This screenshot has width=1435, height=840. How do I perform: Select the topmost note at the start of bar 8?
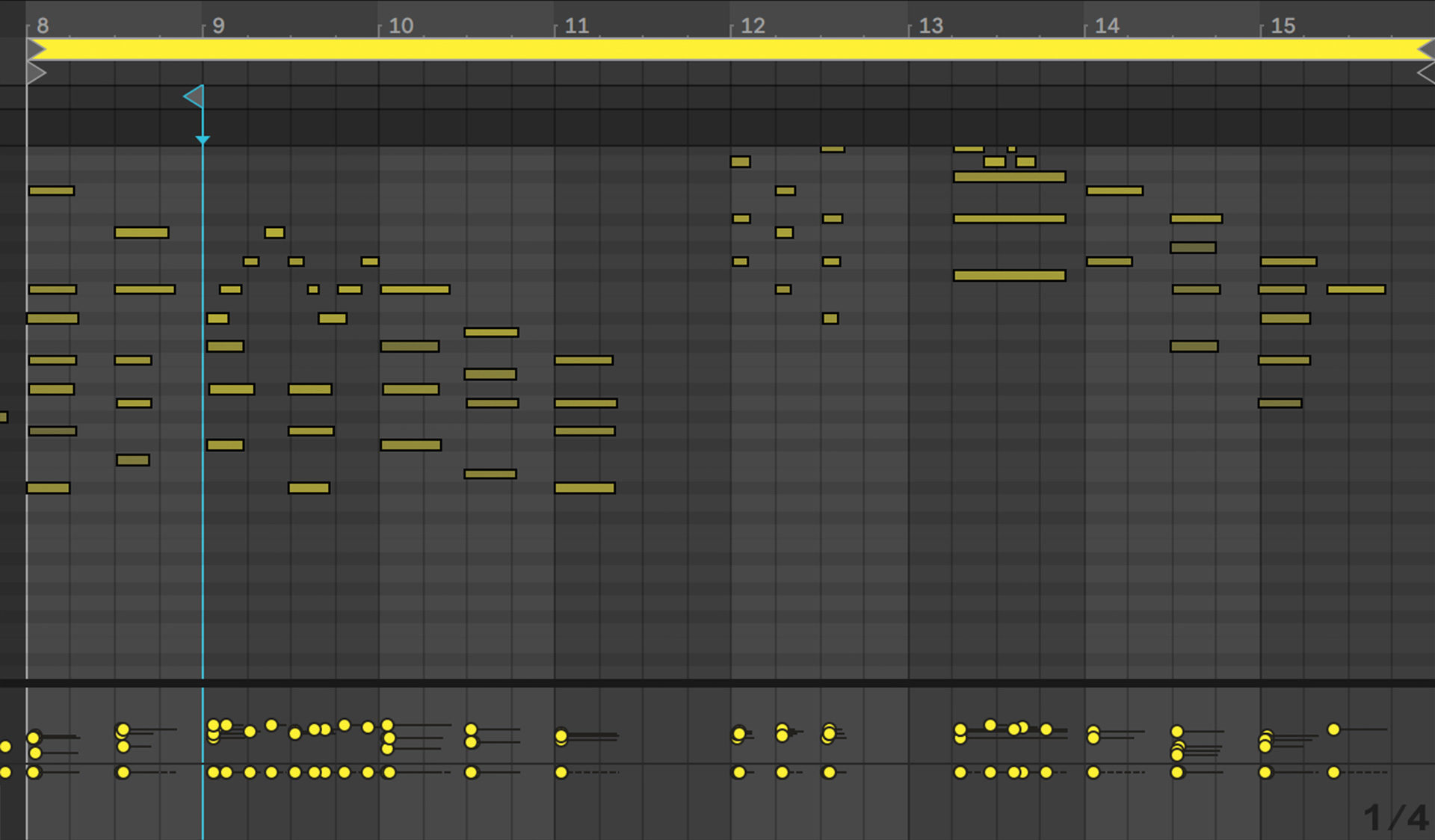point(51,191)
